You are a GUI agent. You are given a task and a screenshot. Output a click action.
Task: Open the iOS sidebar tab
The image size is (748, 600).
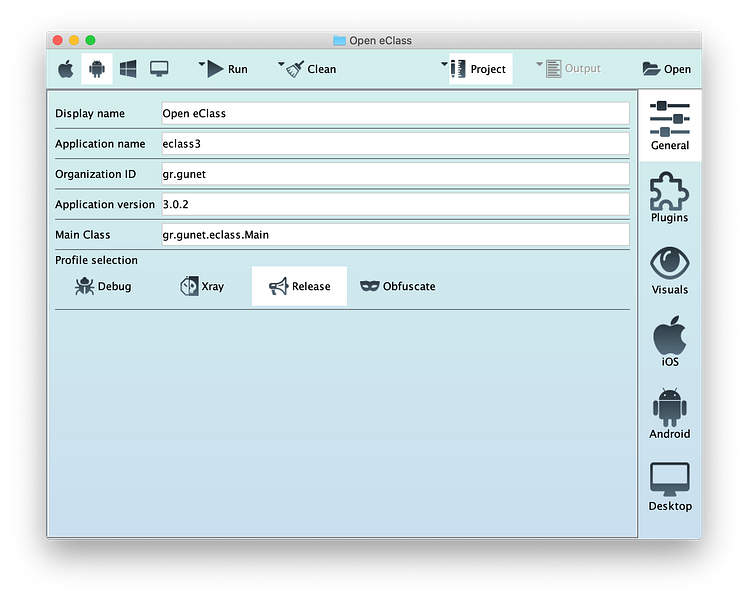tap(670, 341)
